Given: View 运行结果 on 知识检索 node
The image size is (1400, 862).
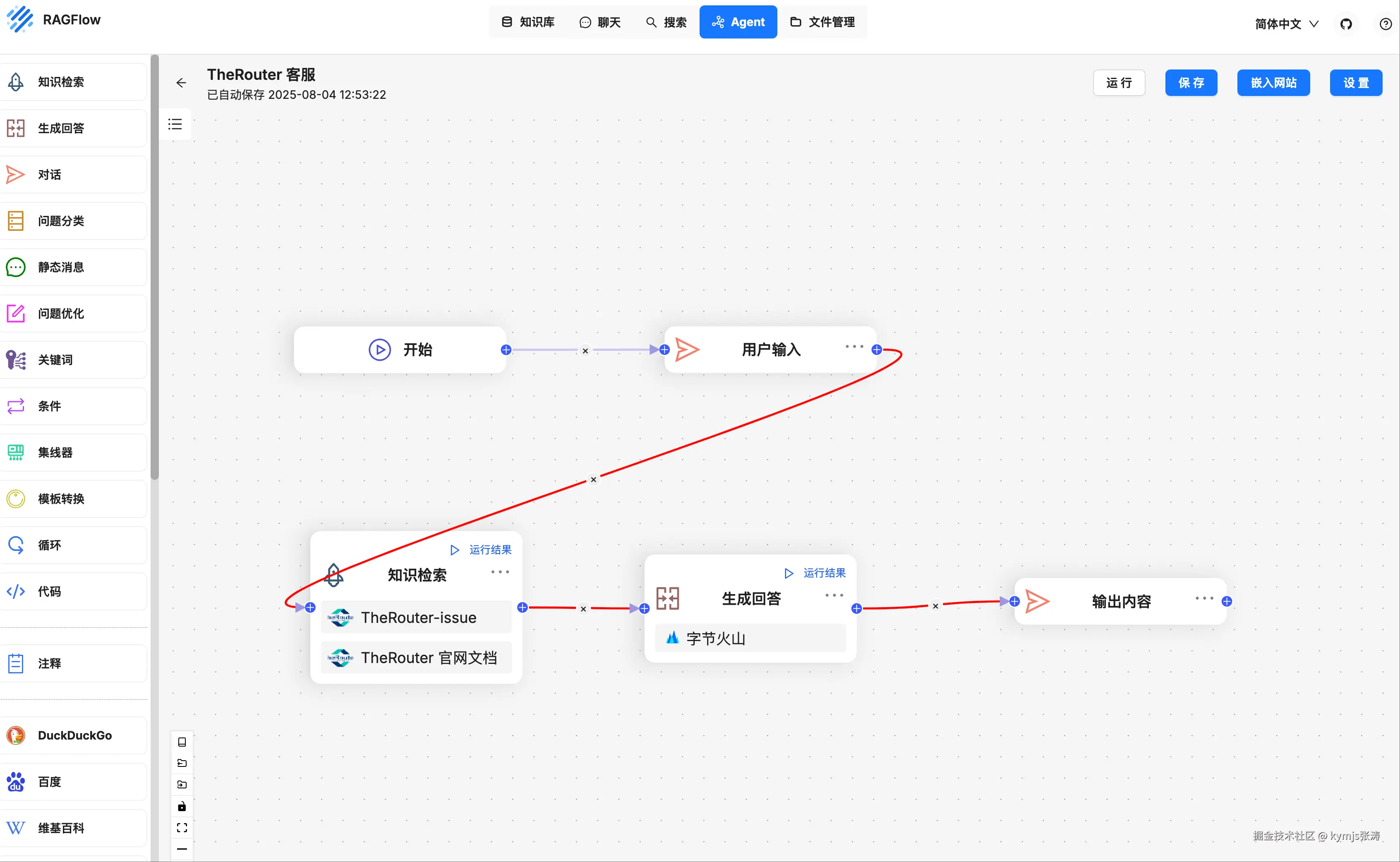Looking at the screenshot, I should click(x=481, y=550).
